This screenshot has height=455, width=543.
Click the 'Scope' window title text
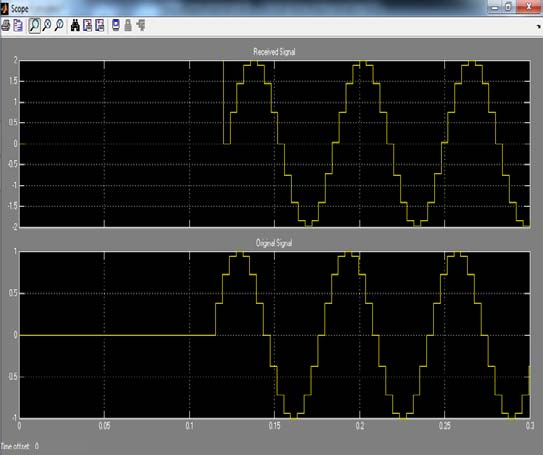(x=19, y=9)
